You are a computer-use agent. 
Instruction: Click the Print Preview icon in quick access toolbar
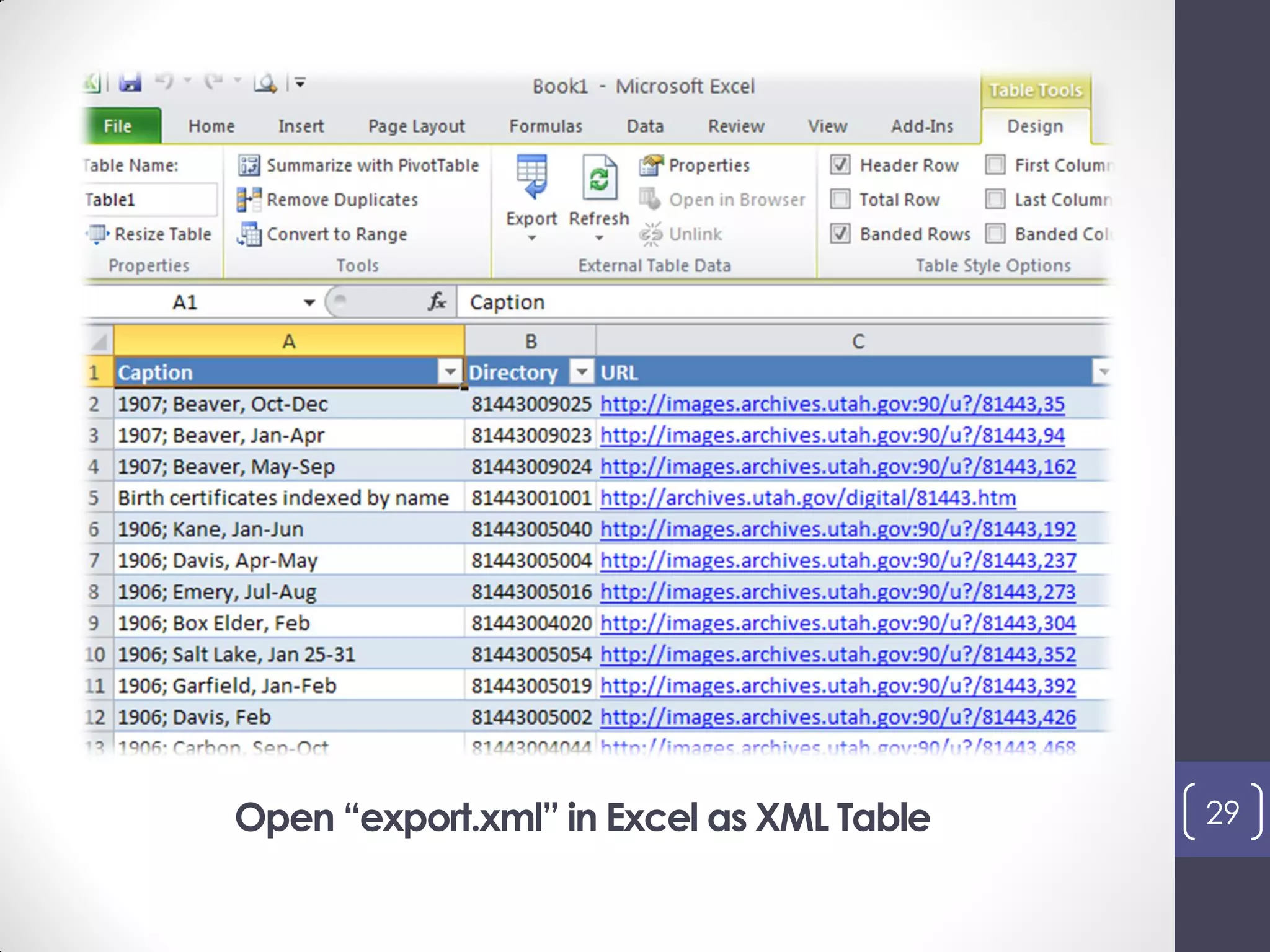pyautogui.click(x=265, y=82)
